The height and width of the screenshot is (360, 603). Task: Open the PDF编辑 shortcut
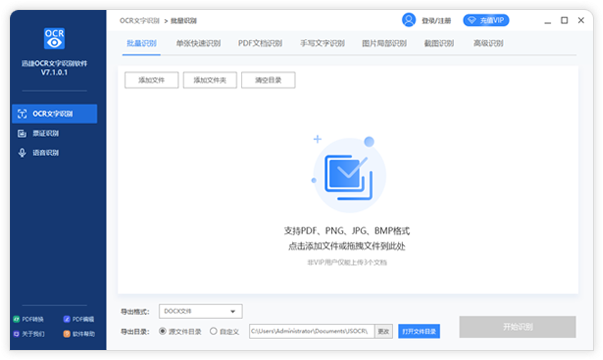pyautogui.click(x=79, y=319)
